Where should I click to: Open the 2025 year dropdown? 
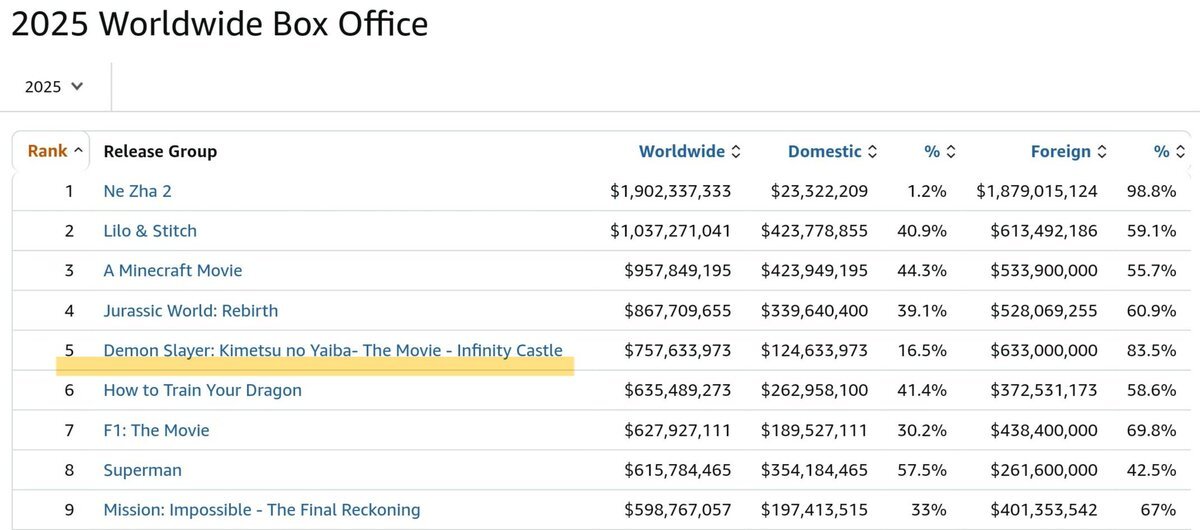pos(54,87)
